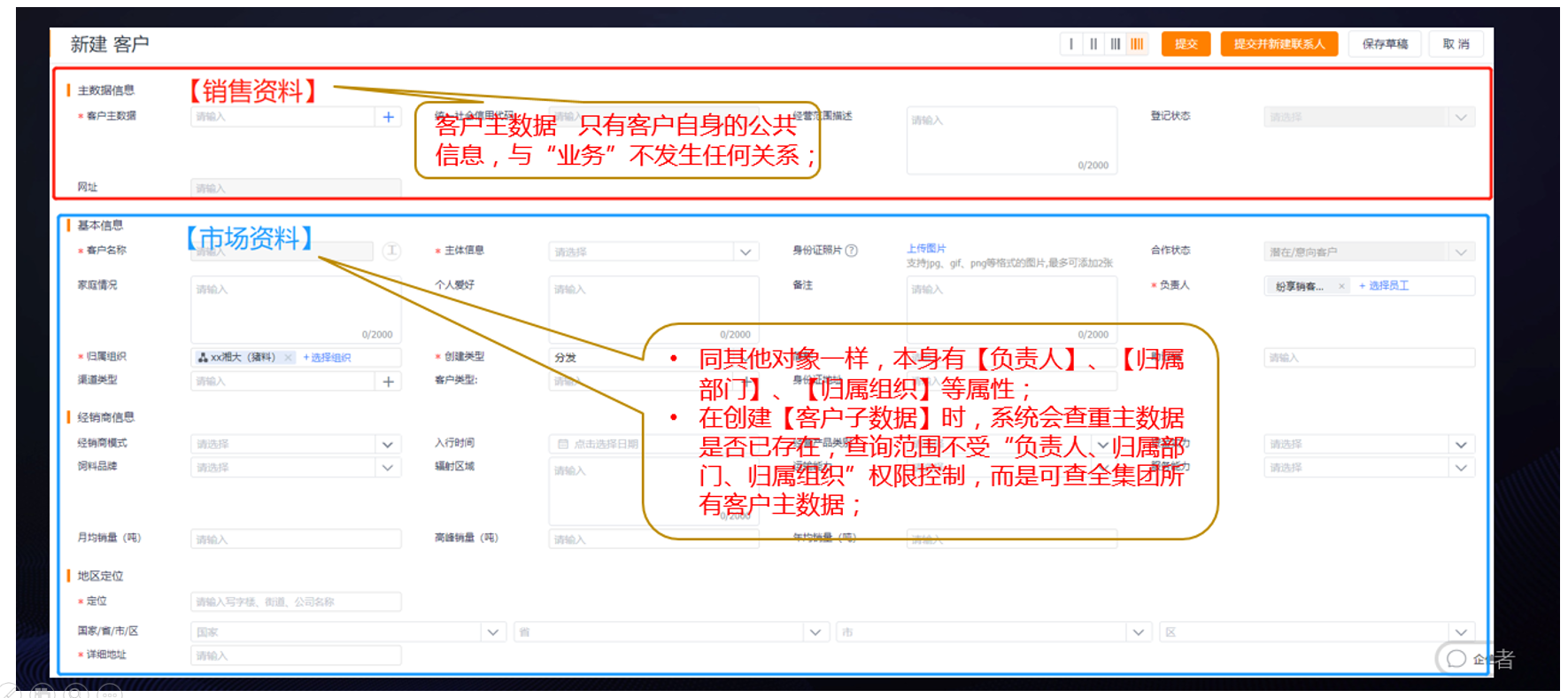Cancel with the 取消 button
This screenshot has height=698, width=1568.
pyautogui.click(x=1456, y=44)
